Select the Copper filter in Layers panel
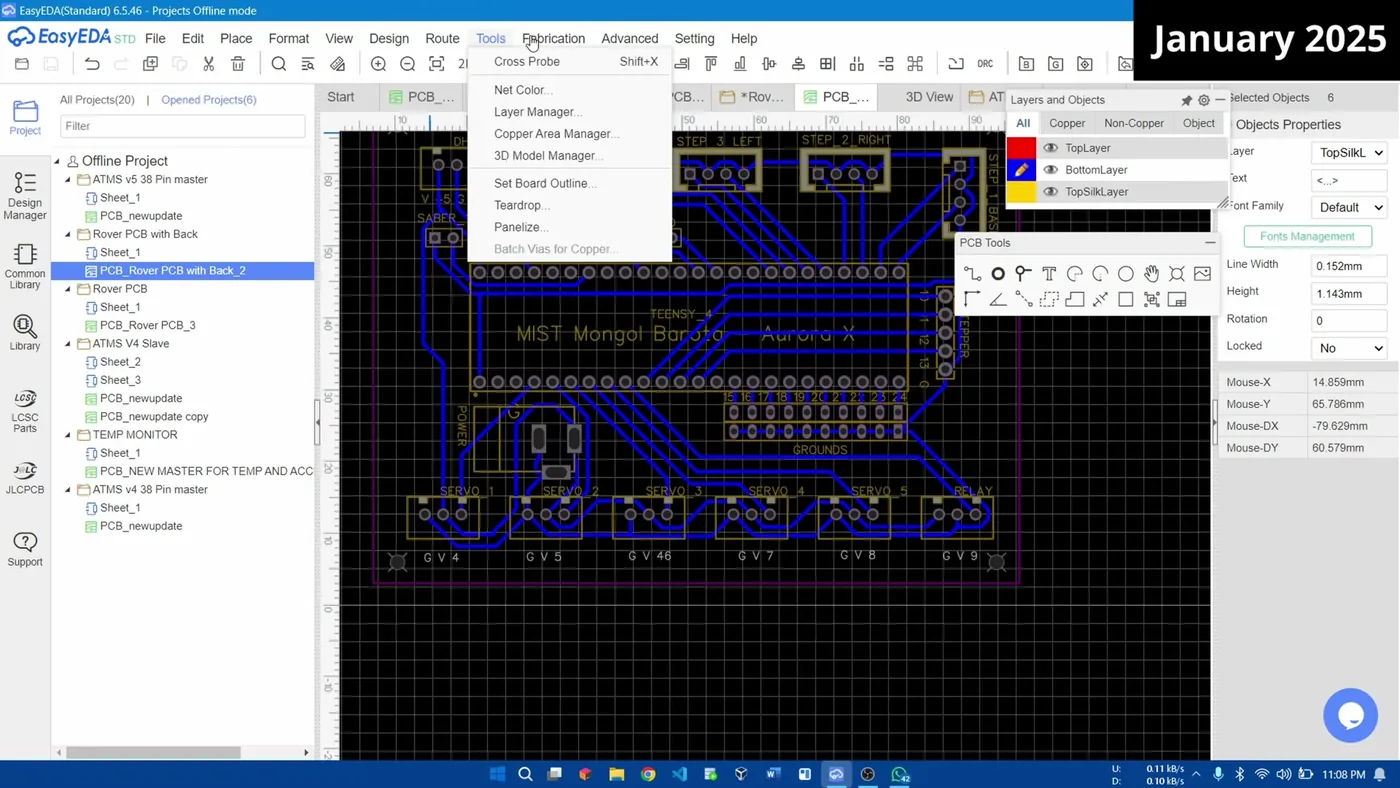This screenshot has width=1400, height=788. coord(1067,123)
